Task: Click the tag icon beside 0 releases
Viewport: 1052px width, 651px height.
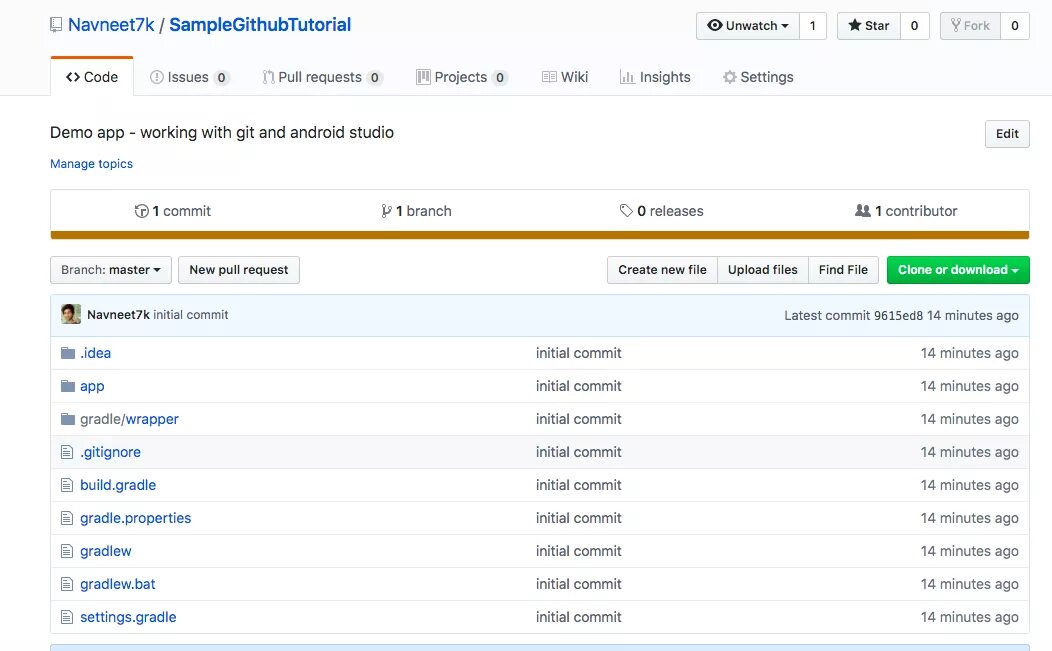Action: (x=626, y=211)
